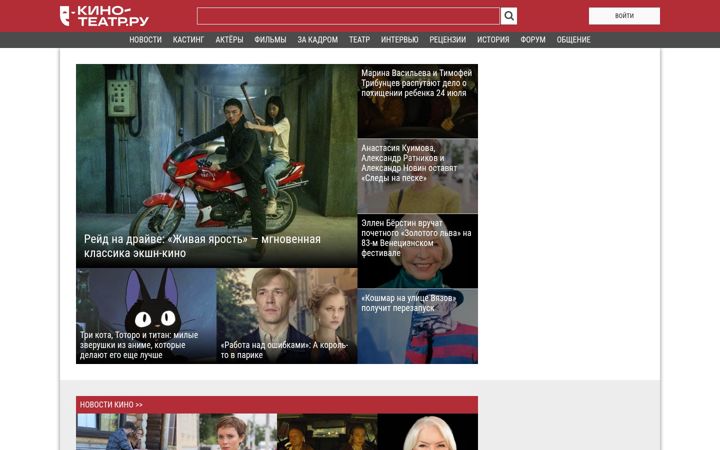720x450 pixels.
Task: Open the anime animals Тоторо article
Action: [x=146, y=316]
